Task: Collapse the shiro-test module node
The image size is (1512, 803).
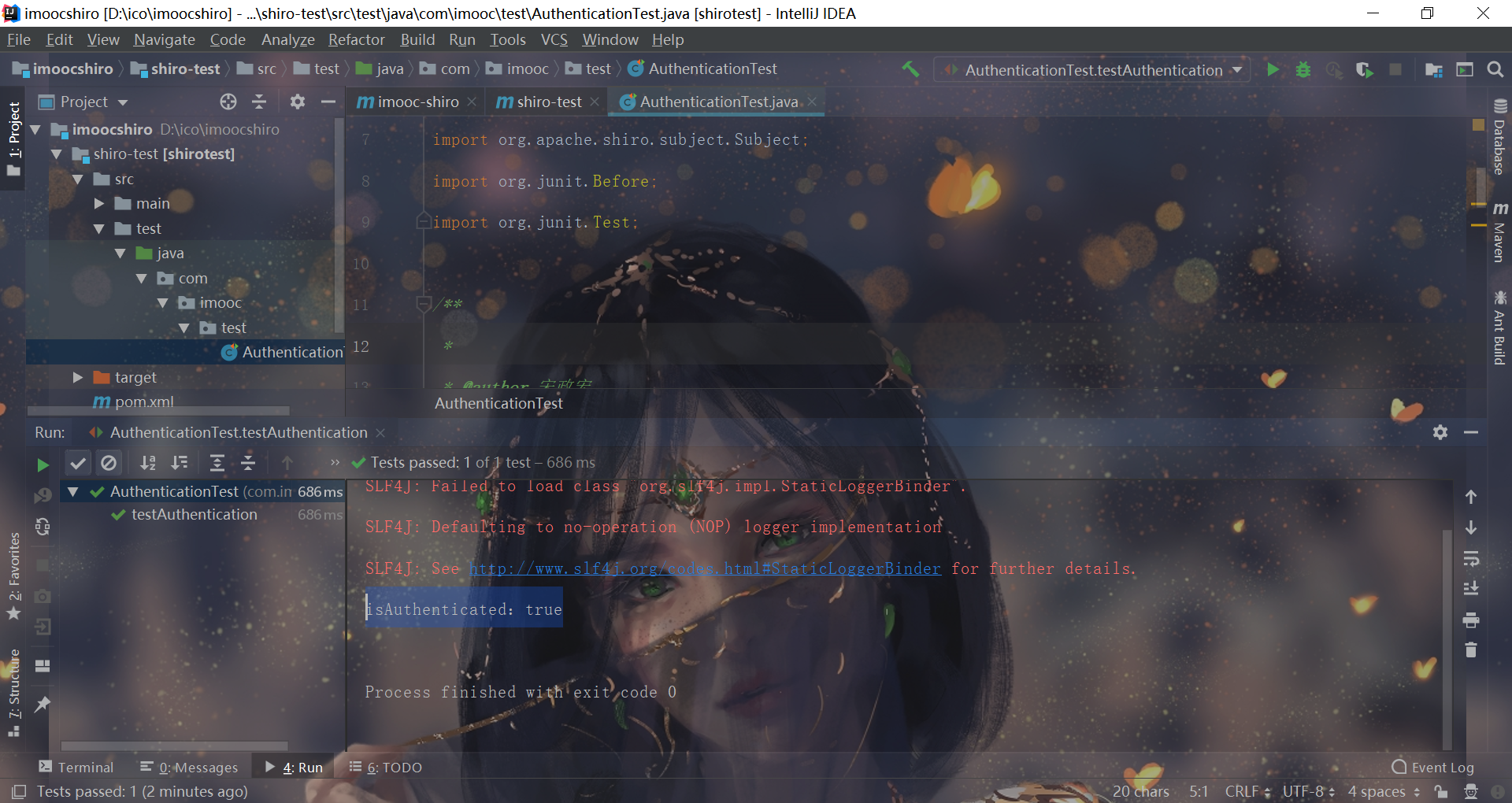Action: pyautogui.click(x=57, y=154)
